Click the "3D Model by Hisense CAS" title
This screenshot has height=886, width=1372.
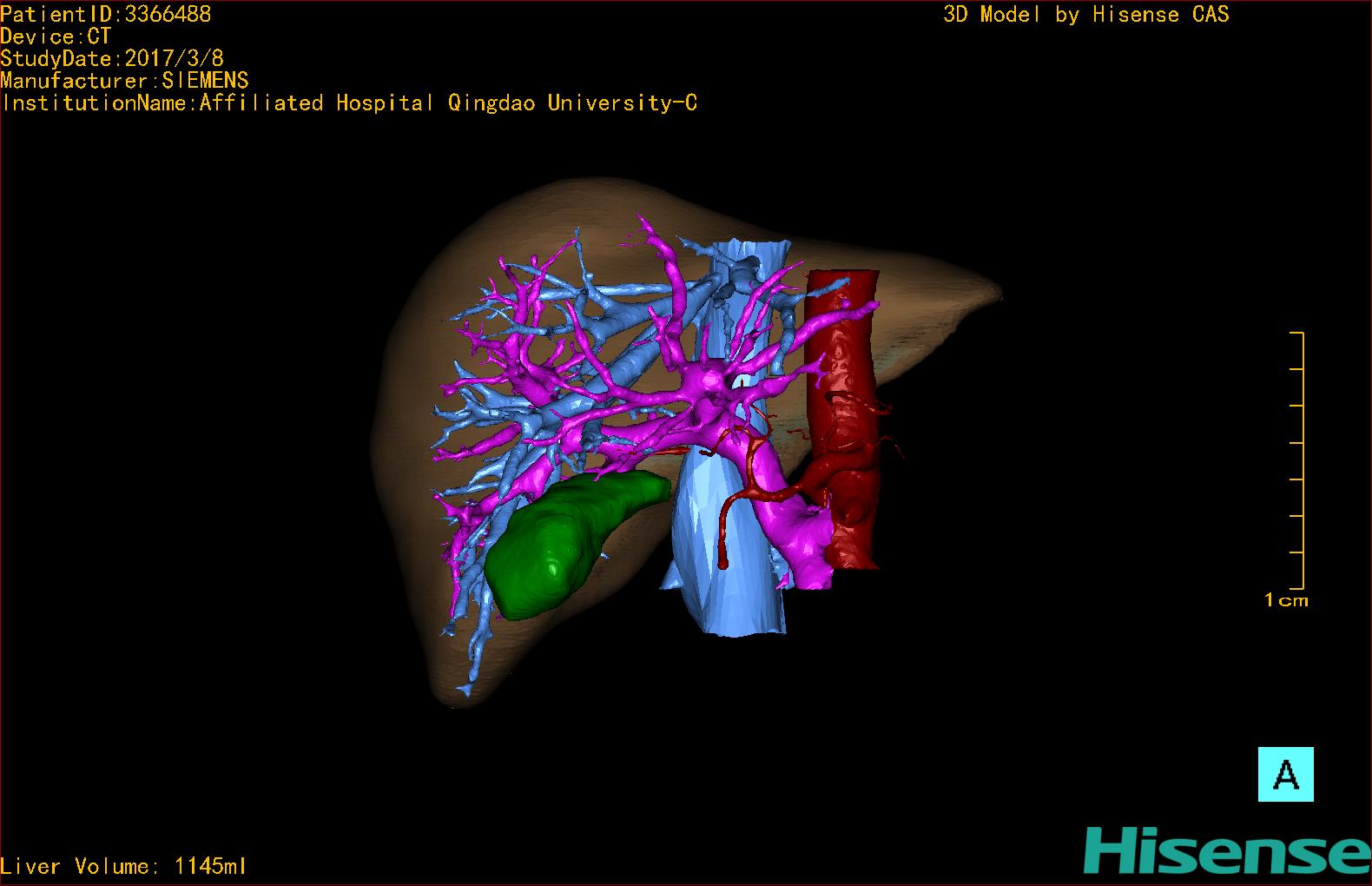pos(1086,14)
